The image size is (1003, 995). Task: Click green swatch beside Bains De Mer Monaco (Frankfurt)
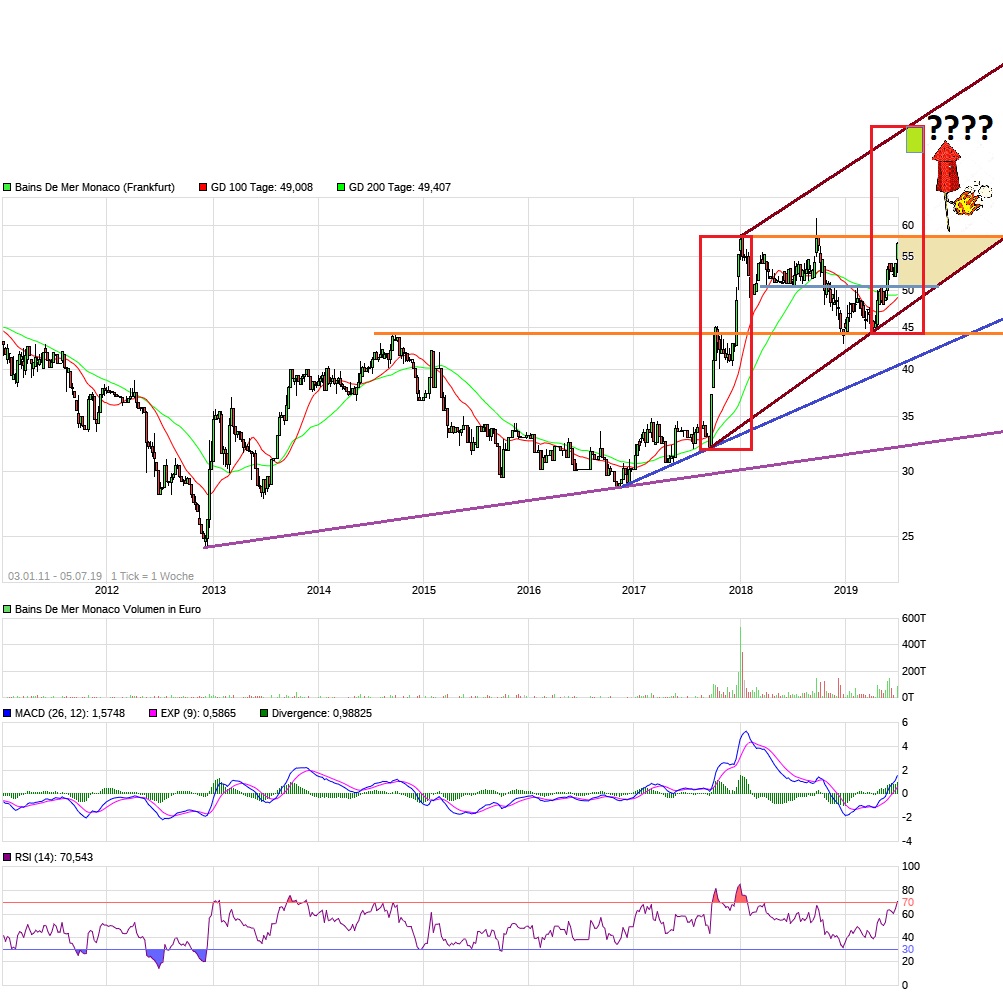coord(7,187)
